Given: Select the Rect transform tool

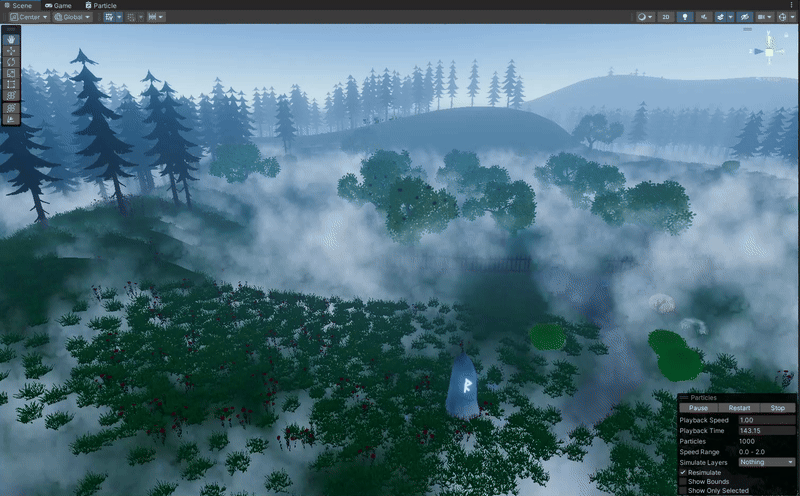Looking at the screenshot, I should (x=12, y=84).
